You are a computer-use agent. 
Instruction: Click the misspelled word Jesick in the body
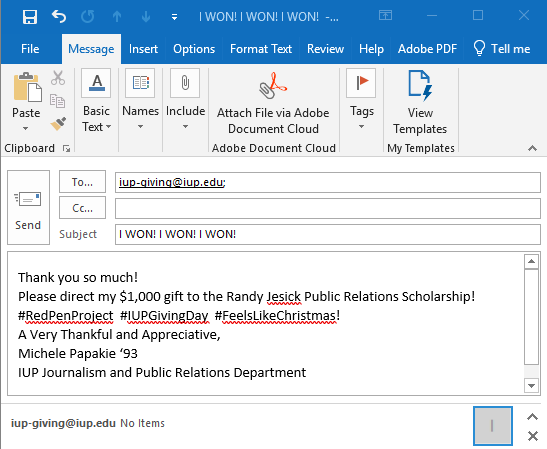click(284, 297)
